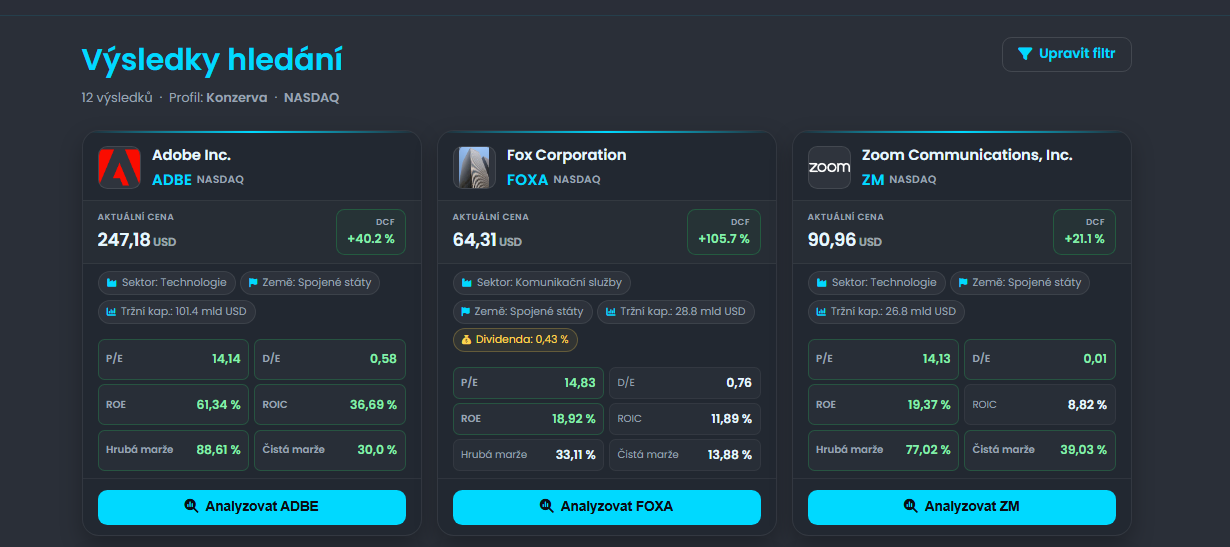This screenshot has width=1230, height=547.
Task: Click the Fox Corporation logo thumbnail
Action: click(474, 168)
